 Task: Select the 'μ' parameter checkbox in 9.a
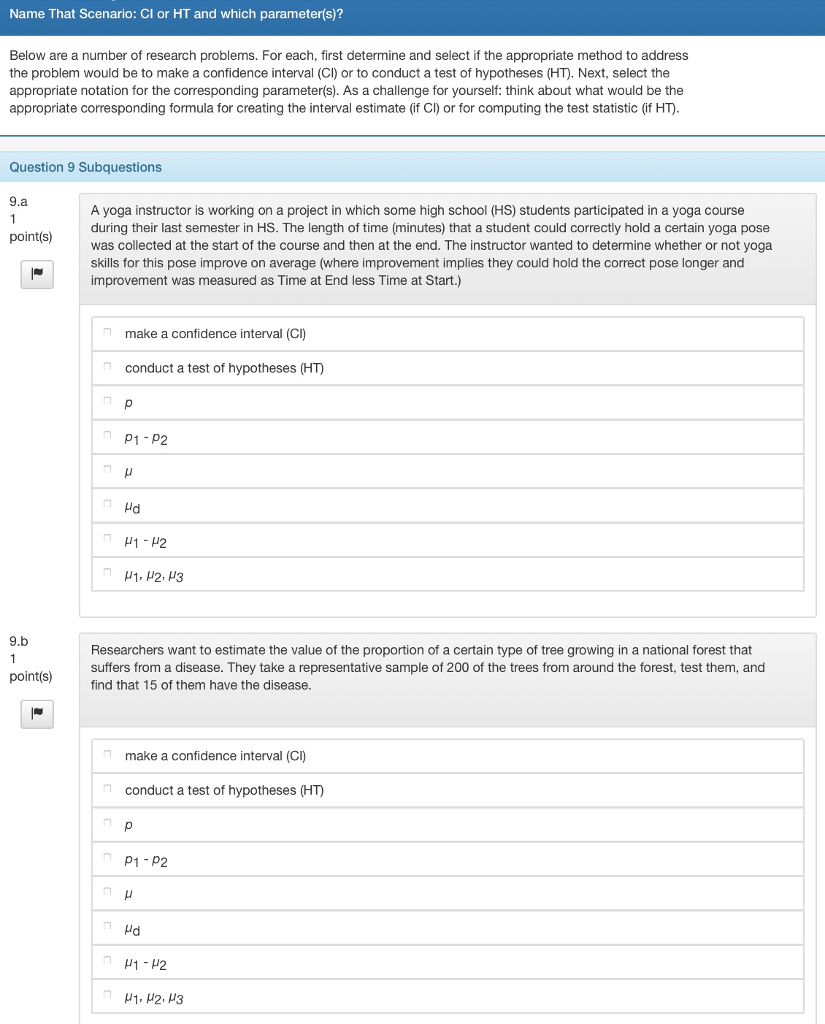(107, 467)
